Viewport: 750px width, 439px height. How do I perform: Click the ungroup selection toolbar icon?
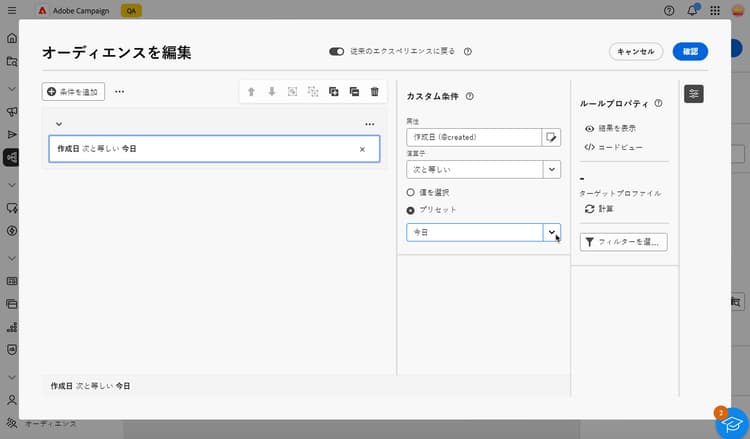click(313, 91)
